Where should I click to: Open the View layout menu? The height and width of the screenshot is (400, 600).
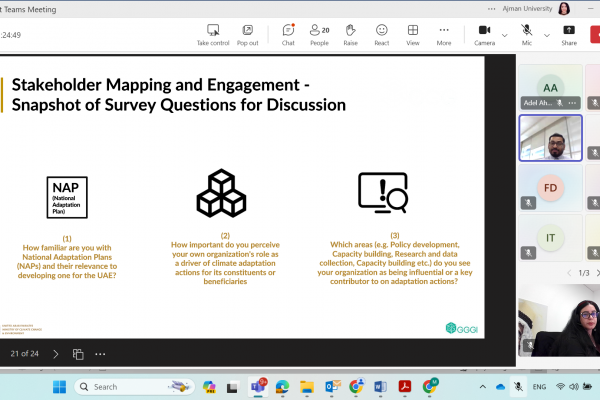click(412, 34)
